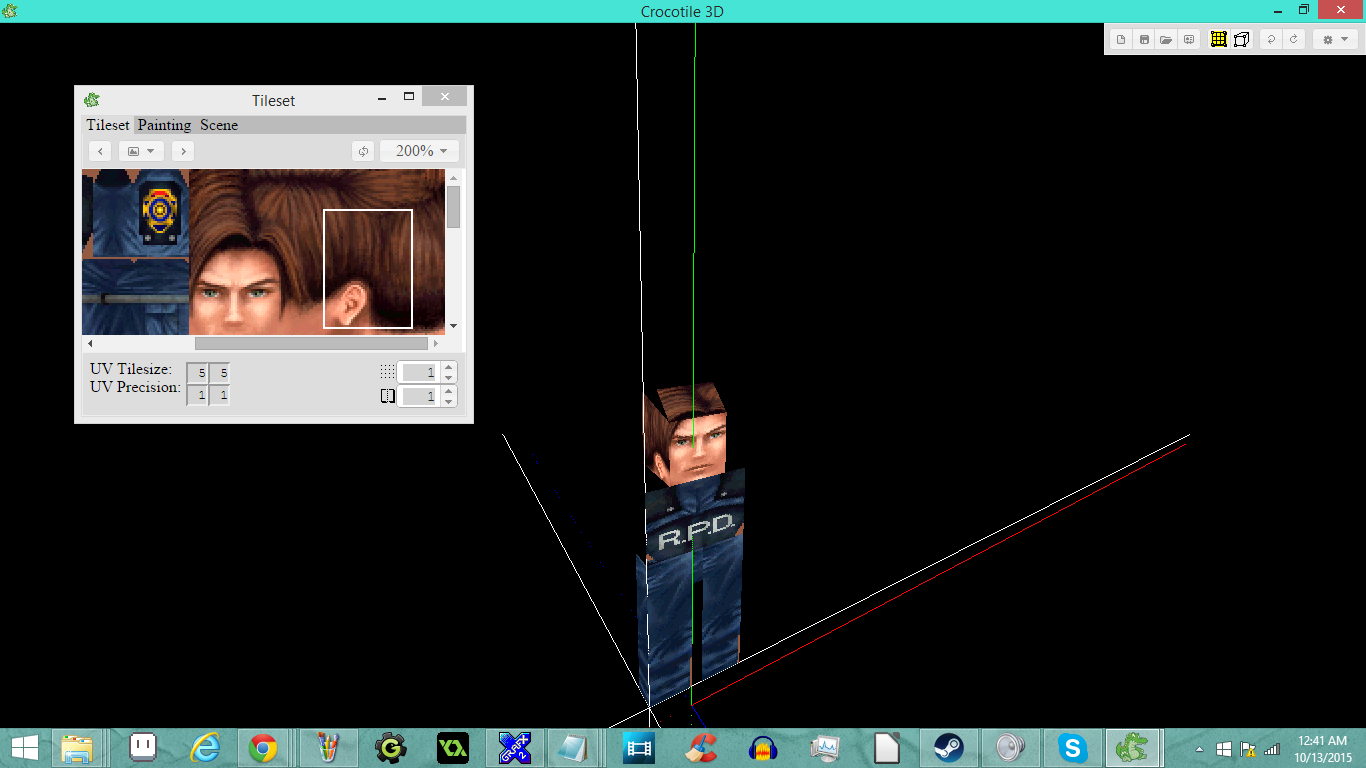Image resolution: width=1366 pixels, height=768 pixels.
Task: Go to next tileset with right arrow
Action: [182, 151]
